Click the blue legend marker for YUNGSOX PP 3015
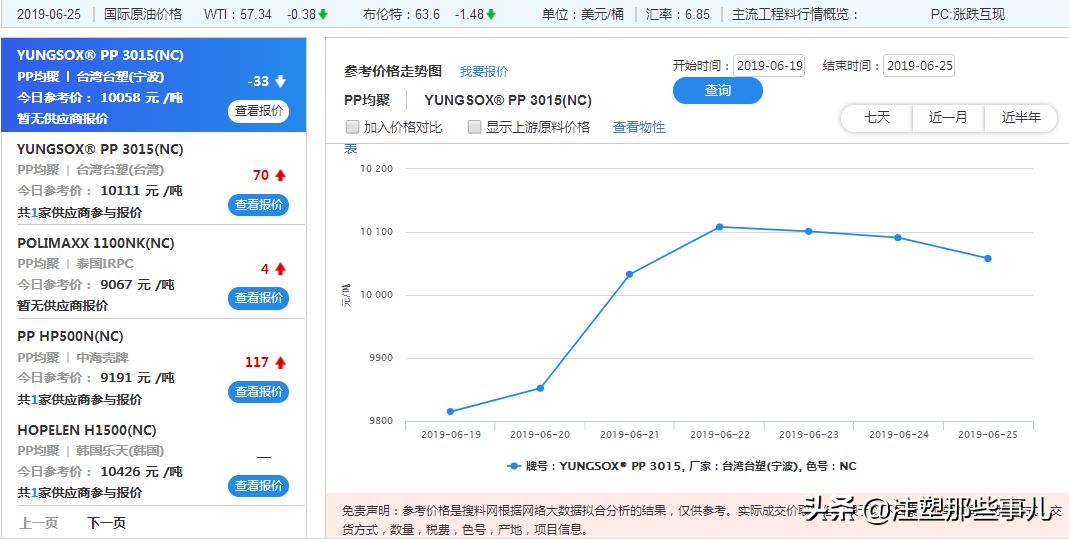The width and height of the screenshot is (1069, 539). point(515,466)
